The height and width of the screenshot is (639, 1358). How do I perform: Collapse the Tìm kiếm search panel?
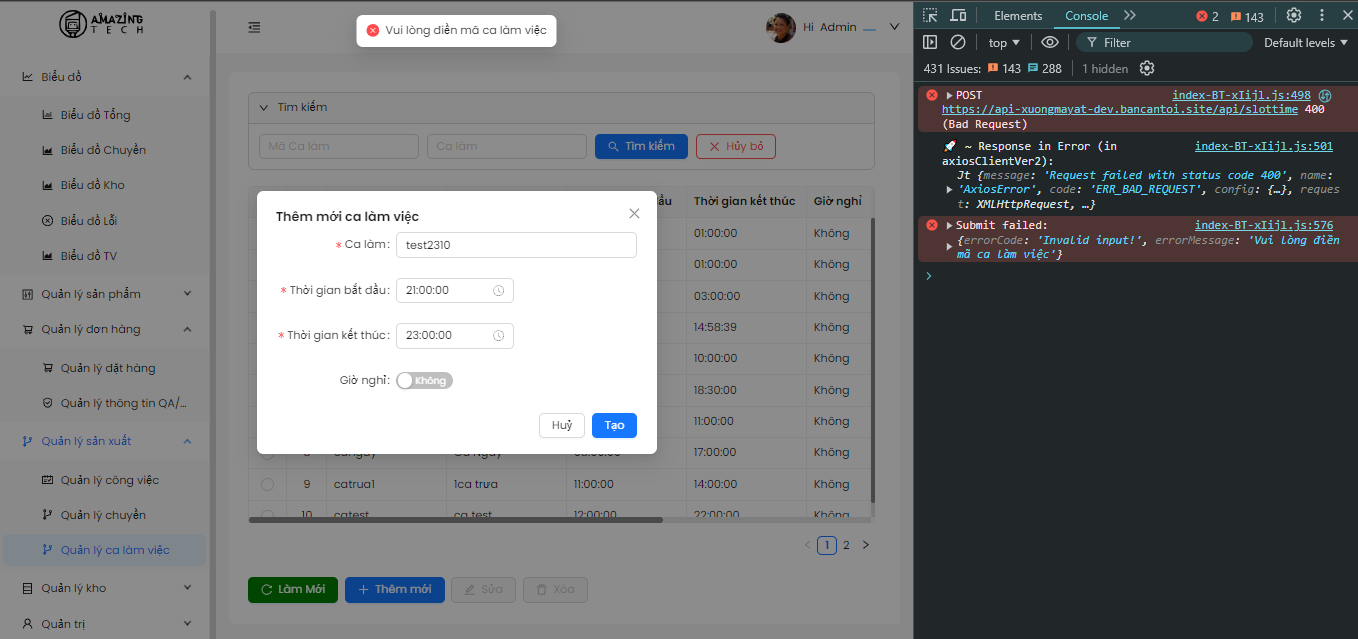pos(264,107)
